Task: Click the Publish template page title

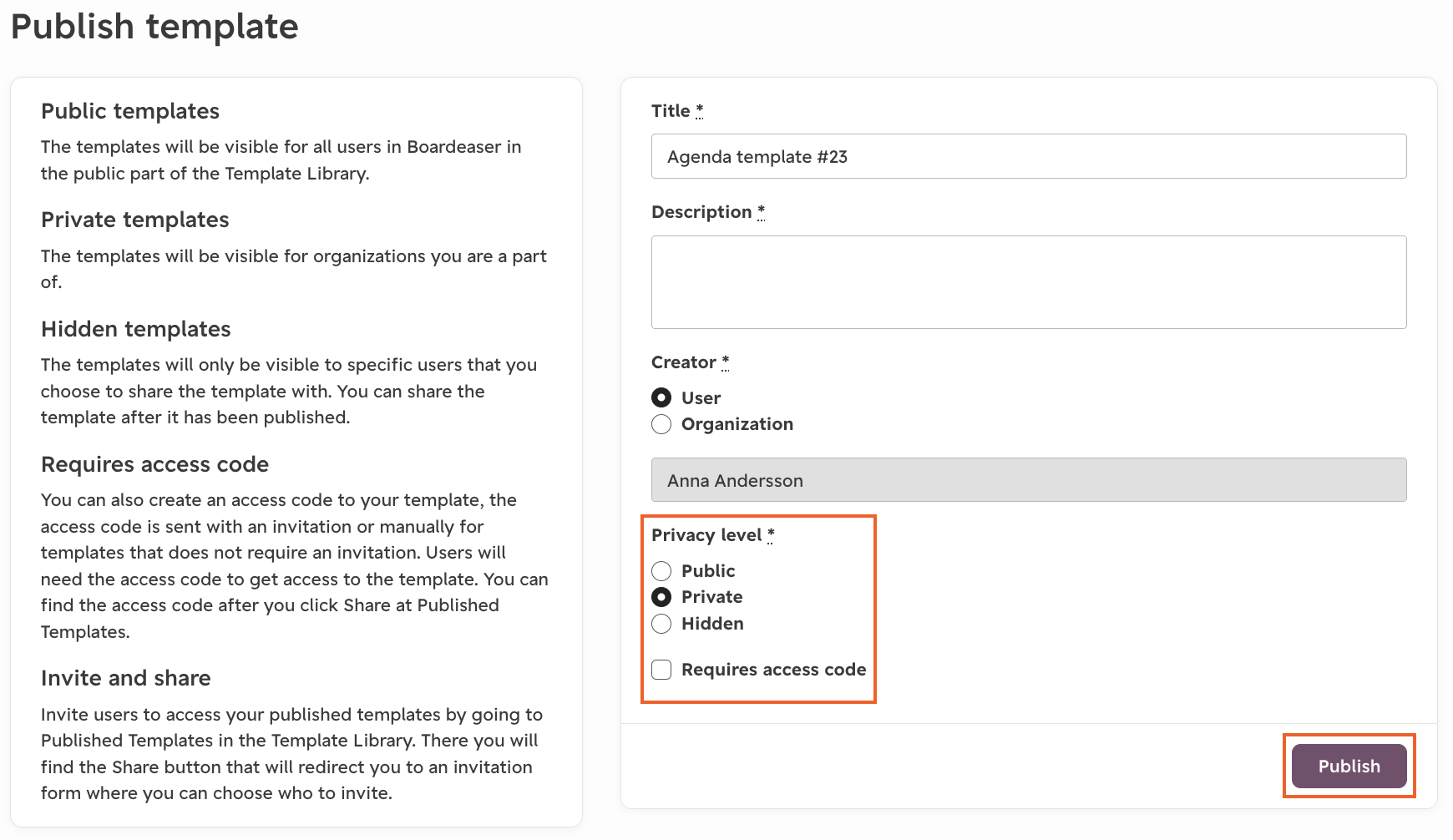Action: click(154, 26)
